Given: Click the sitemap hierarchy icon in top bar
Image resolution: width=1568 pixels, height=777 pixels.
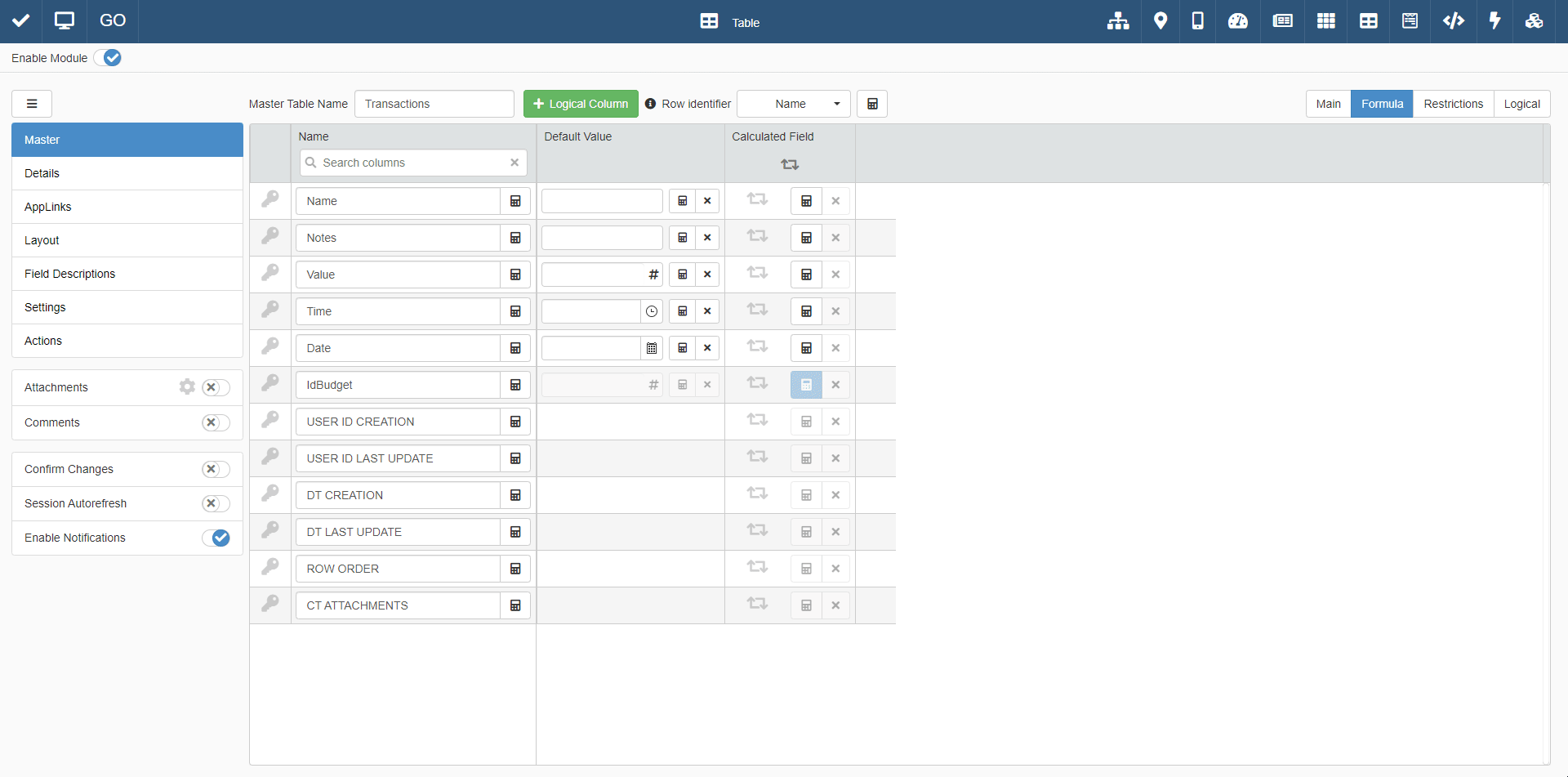Looking at the screenshot, I should pos(1118,21).
